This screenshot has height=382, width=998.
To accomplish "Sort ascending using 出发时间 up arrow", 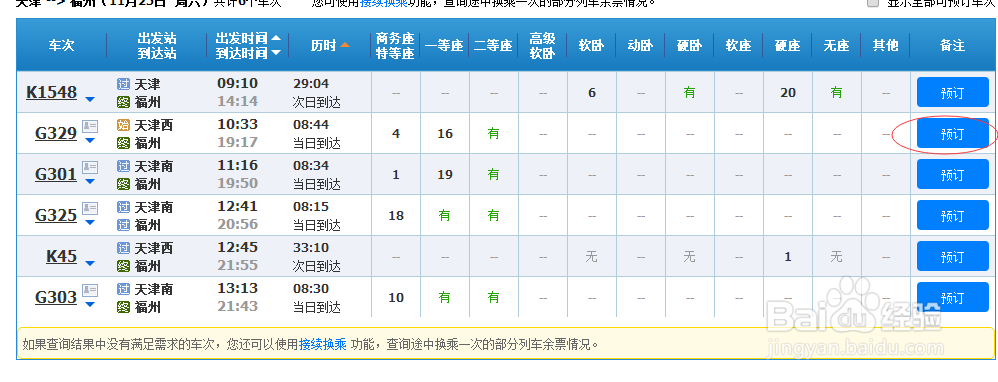I will (276, 38).
